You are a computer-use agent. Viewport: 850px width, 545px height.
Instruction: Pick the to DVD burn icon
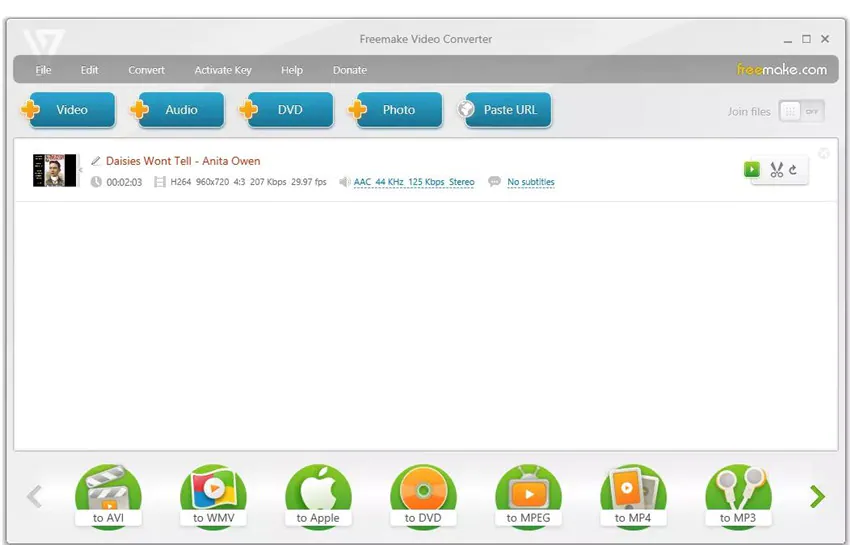point(423,496)
